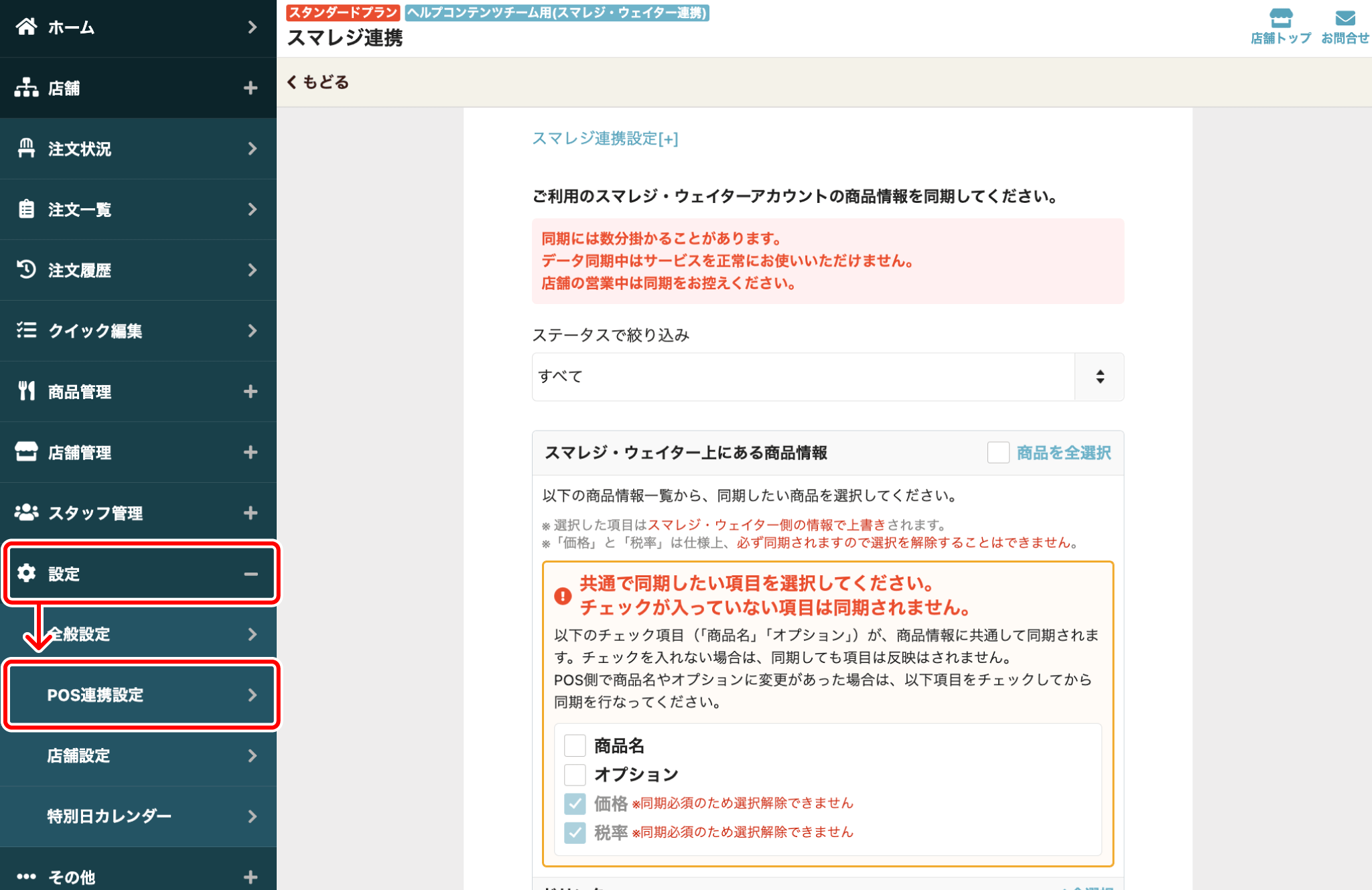
Task: Click the red sync warning notice box
Action: (x=828, y=261)
